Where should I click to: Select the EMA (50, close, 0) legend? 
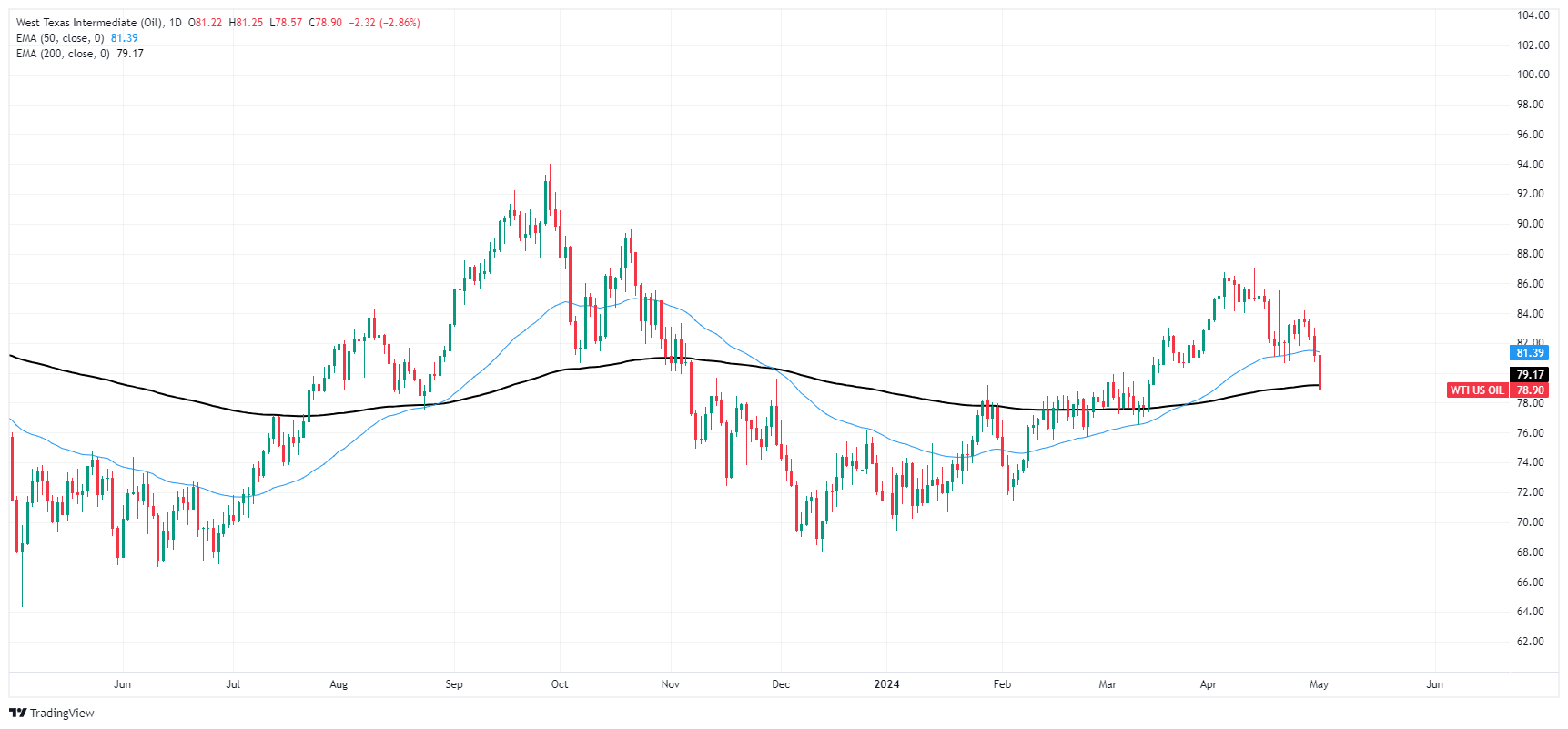tap(60, 38)
